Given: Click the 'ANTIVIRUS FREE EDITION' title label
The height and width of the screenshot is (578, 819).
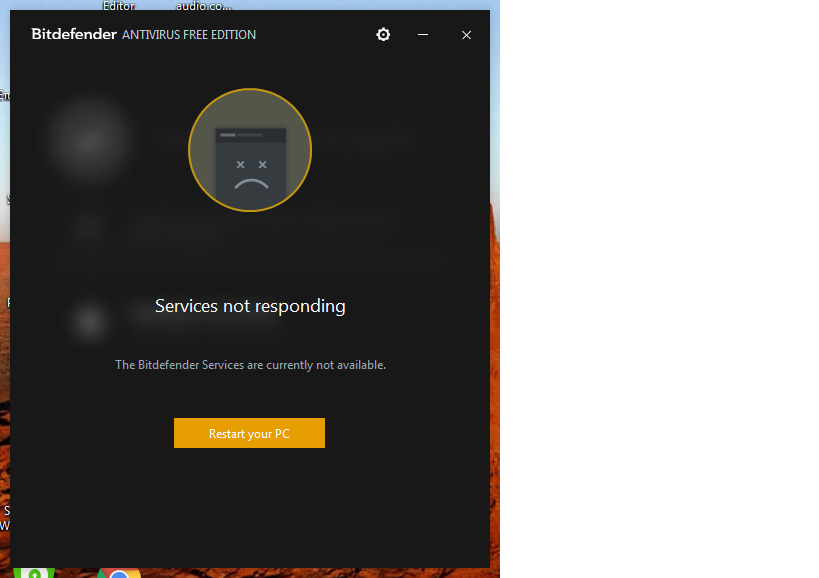Looking at the screenshot, I should (189, 35).
